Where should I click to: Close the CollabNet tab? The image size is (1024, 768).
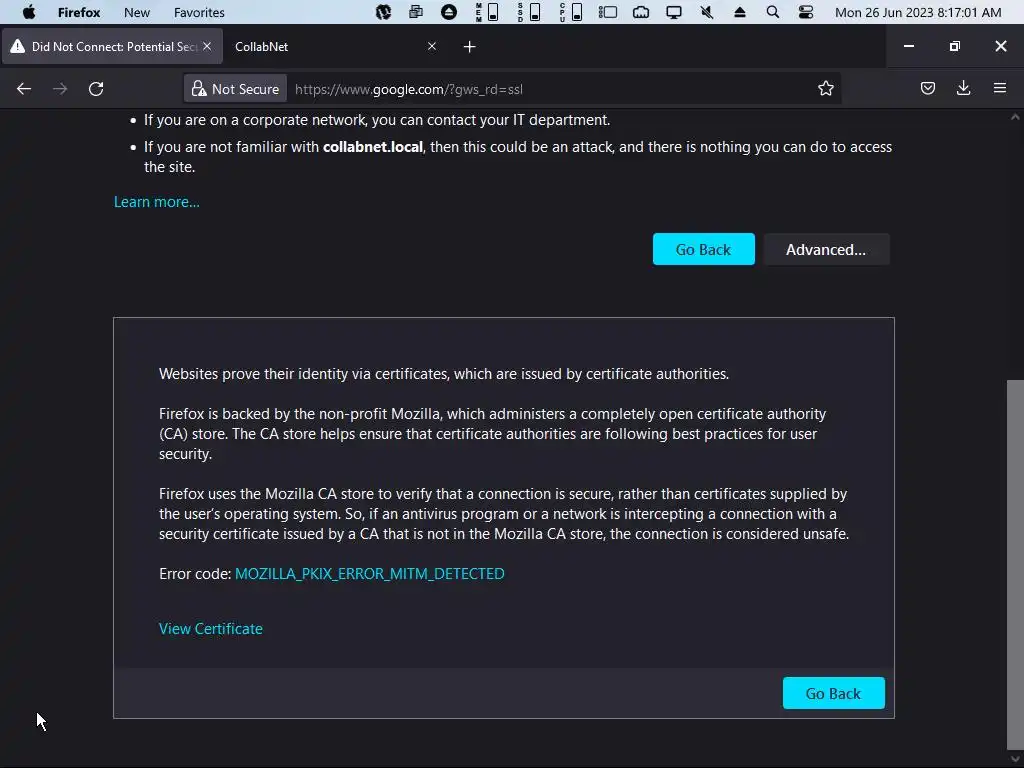432,46
